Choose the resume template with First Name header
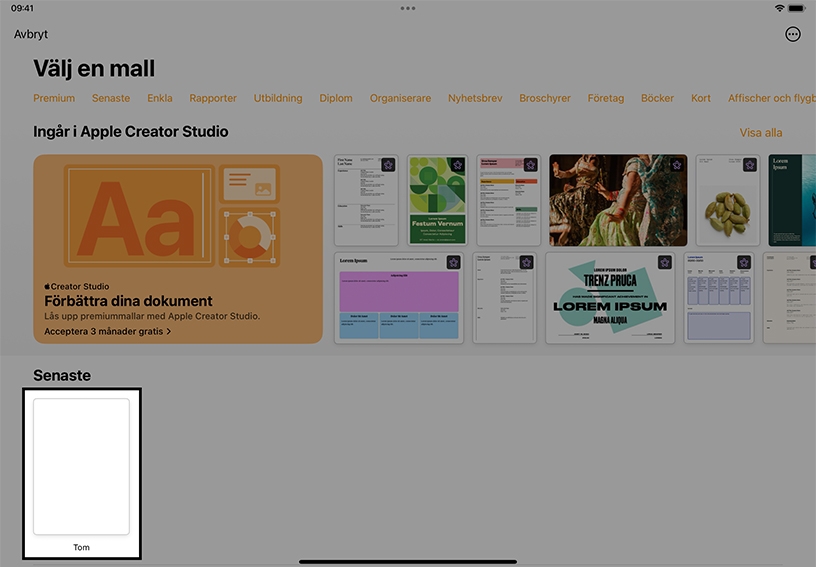The width and height of the screenshot is (816, 567). click(366, 200)
